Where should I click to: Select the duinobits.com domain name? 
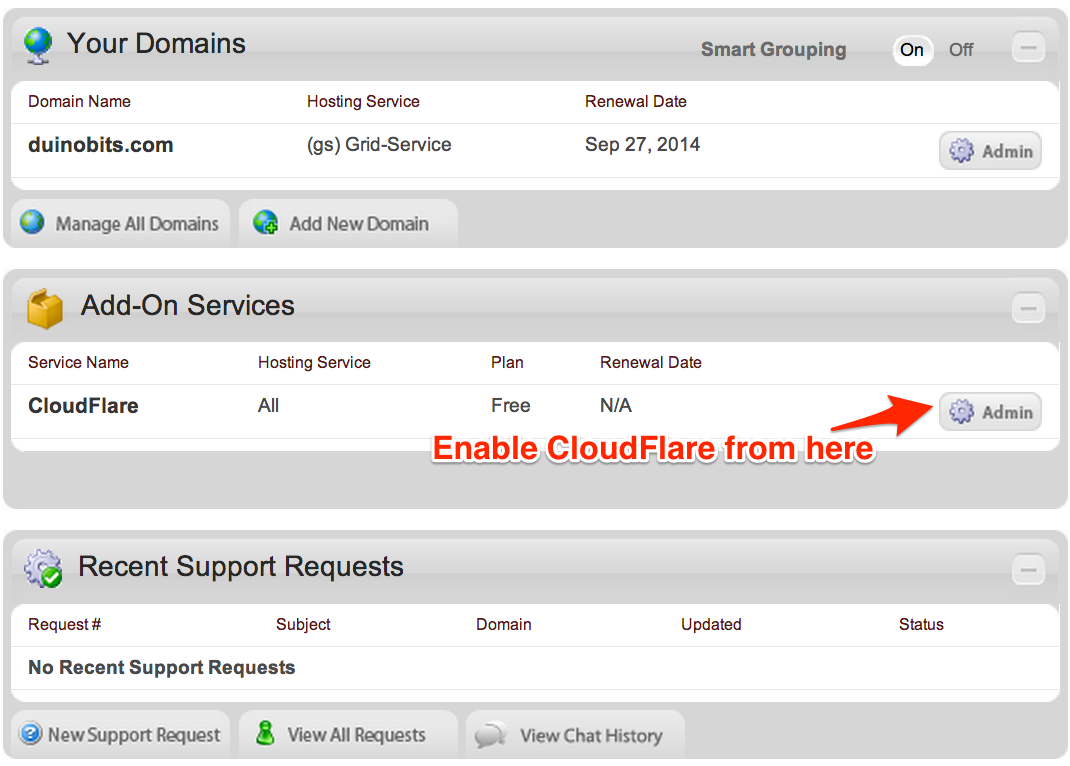(x=100, y=144)
